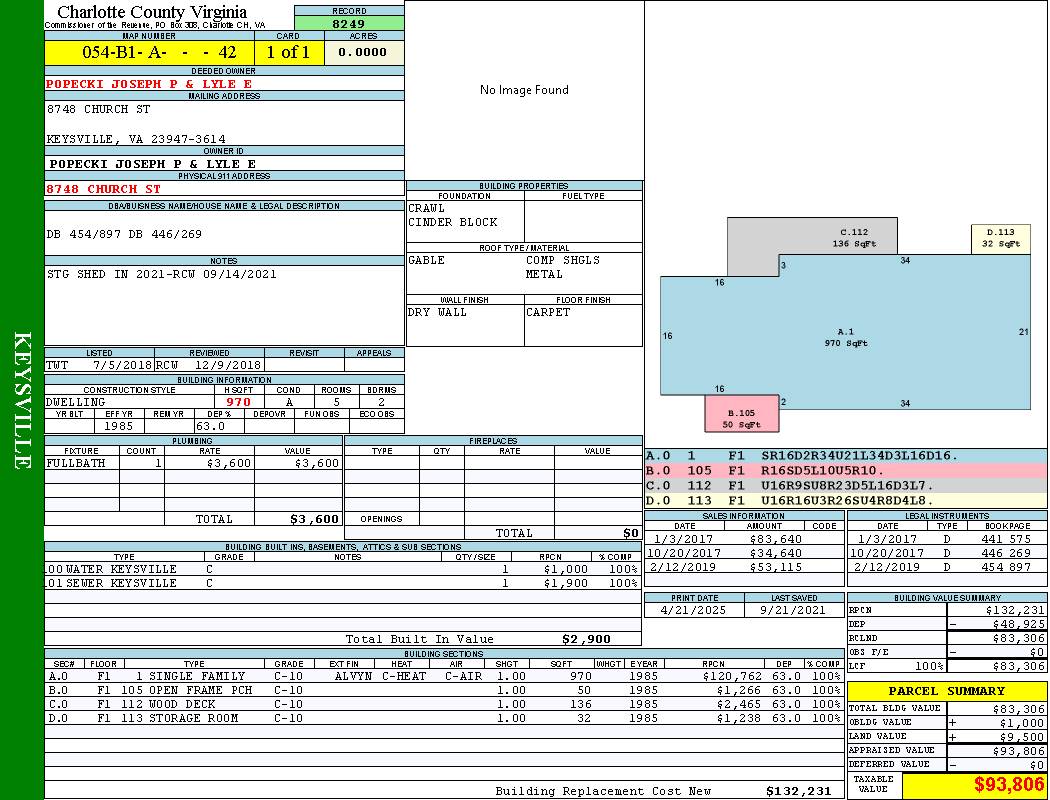1050x800 pixels.
Task: Click red H SQFT value 970
Action: tap(238, 402)
